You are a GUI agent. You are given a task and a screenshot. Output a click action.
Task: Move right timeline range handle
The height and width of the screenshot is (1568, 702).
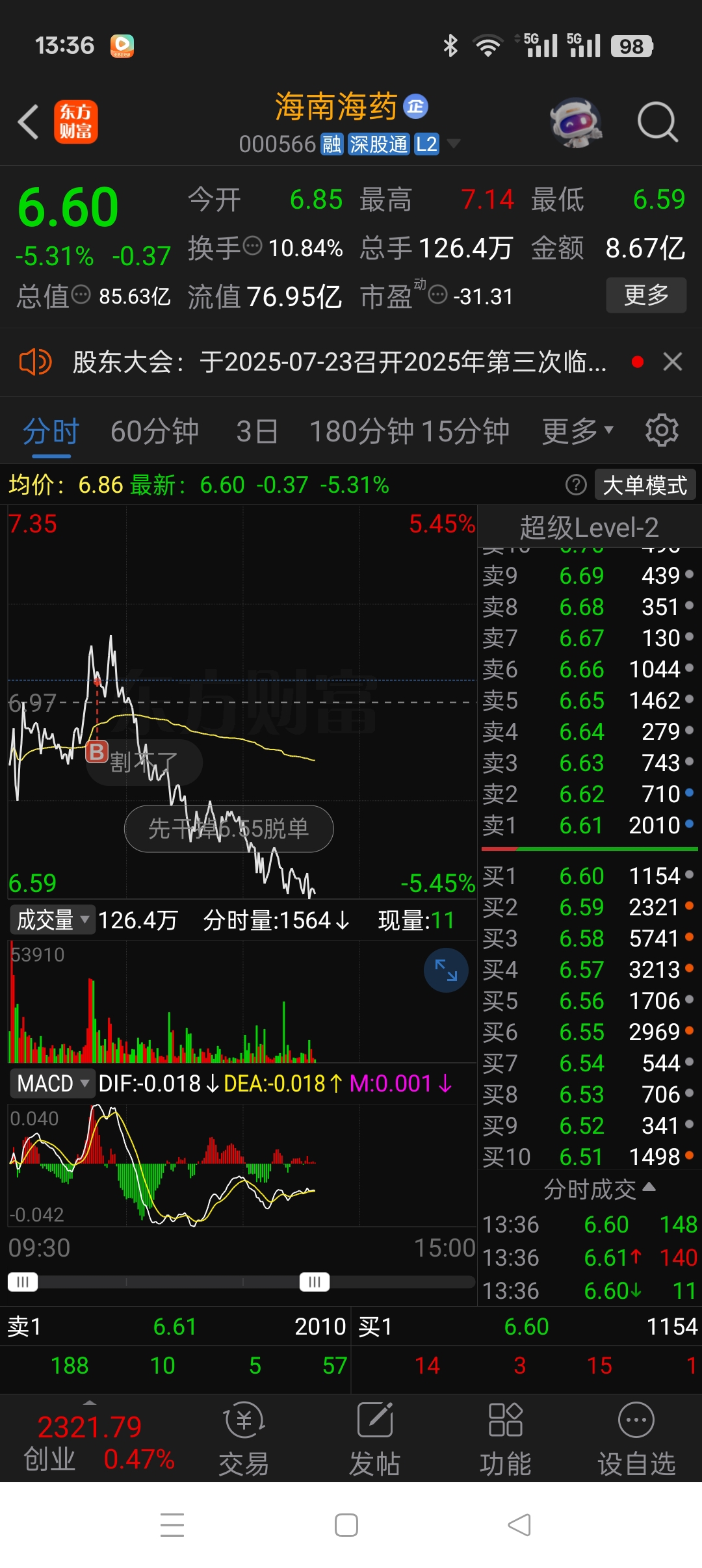click(315, 1281)
